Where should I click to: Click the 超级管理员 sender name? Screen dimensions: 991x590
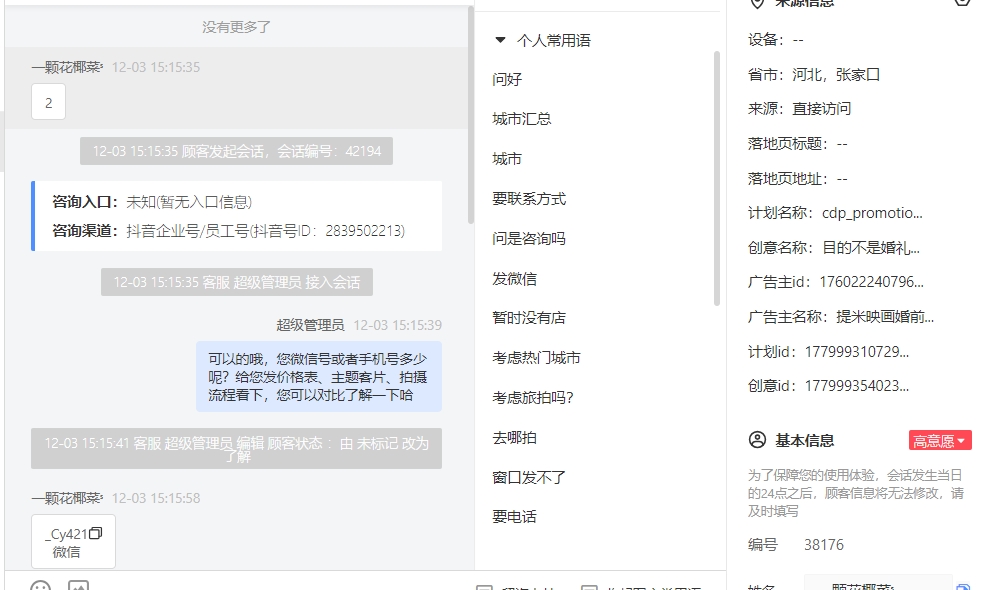(310, 325)
